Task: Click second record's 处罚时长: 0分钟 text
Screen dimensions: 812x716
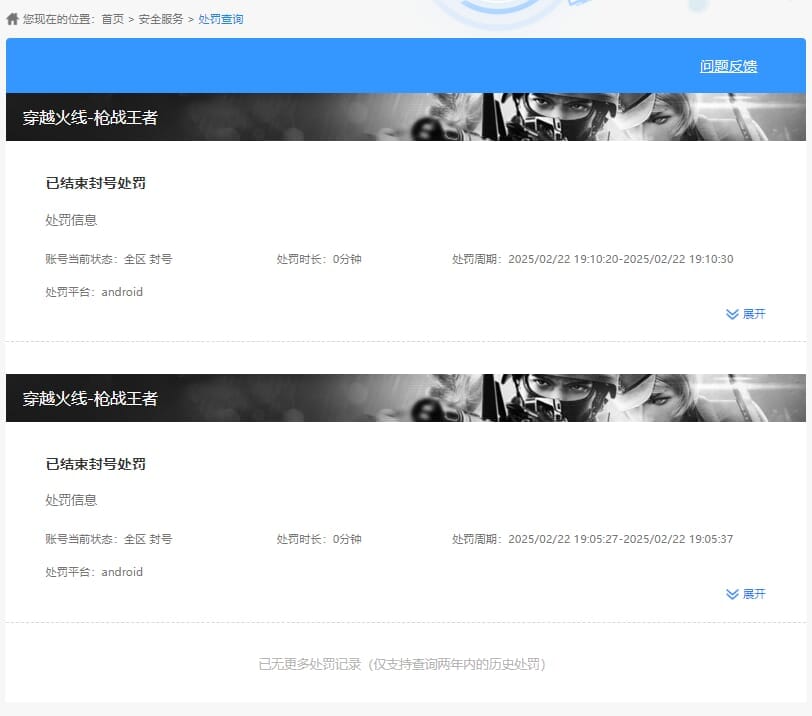Action: pyautogui.click(x=319, y=539)
